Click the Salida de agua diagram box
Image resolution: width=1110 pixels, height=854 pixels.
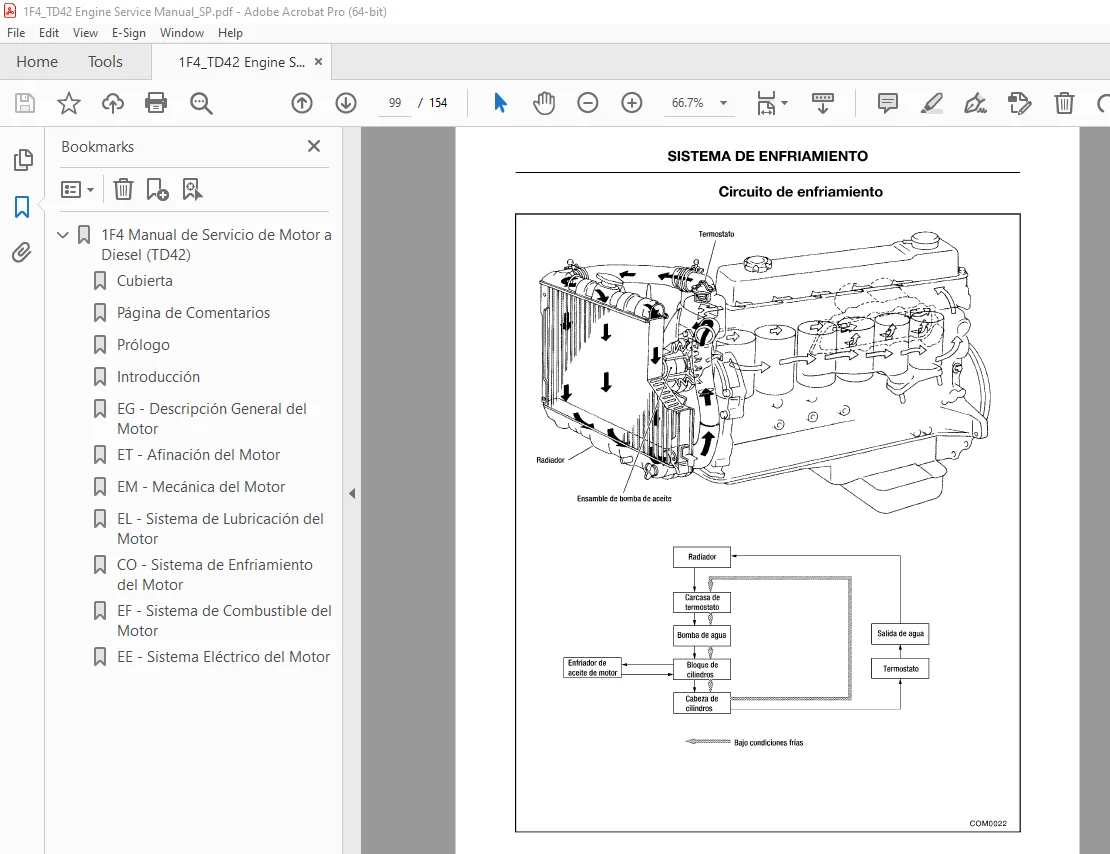click(x=900, y=634)
